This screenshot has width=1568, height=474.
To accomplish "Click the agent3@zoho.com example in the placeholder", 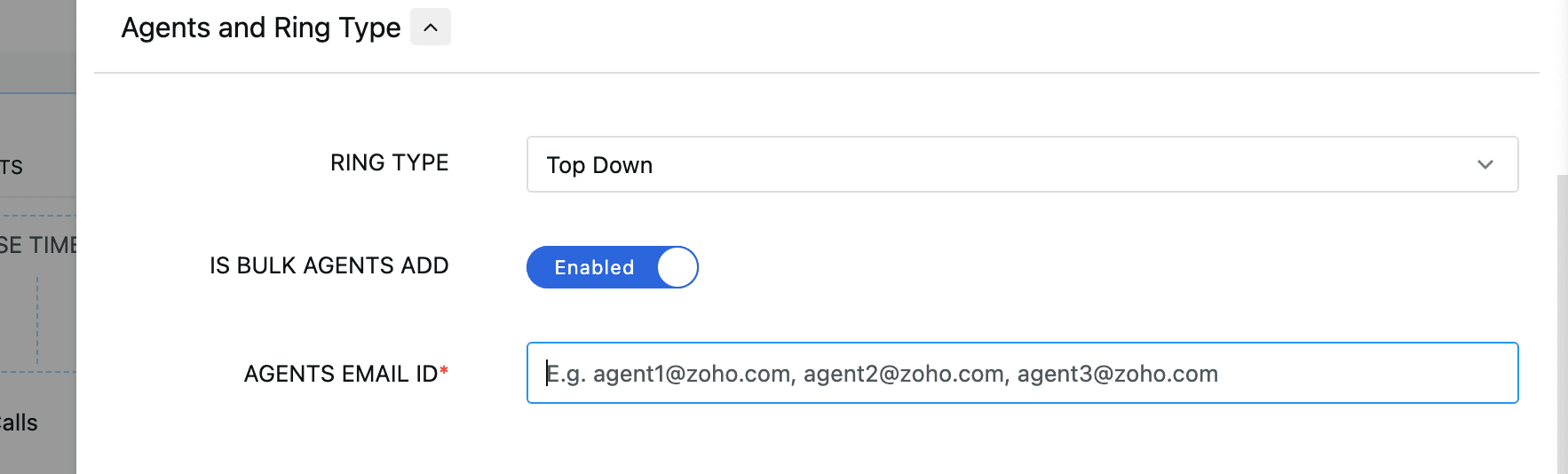I will pos(1117,374).
